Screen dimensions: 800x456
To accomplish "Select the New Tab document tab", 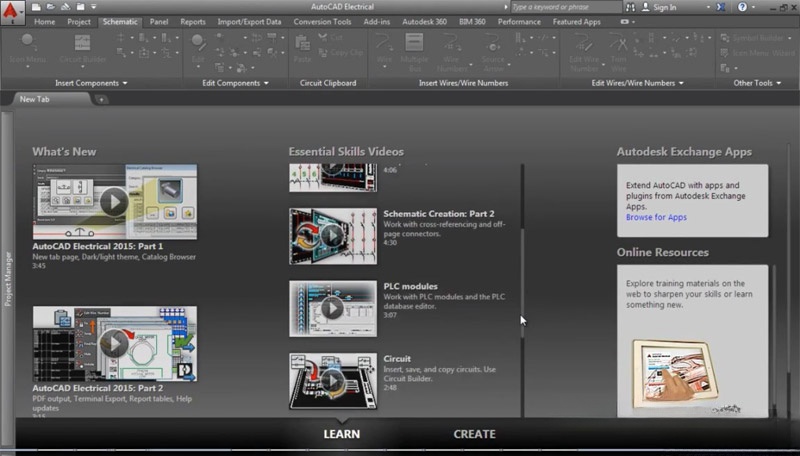I will (51, 99).
